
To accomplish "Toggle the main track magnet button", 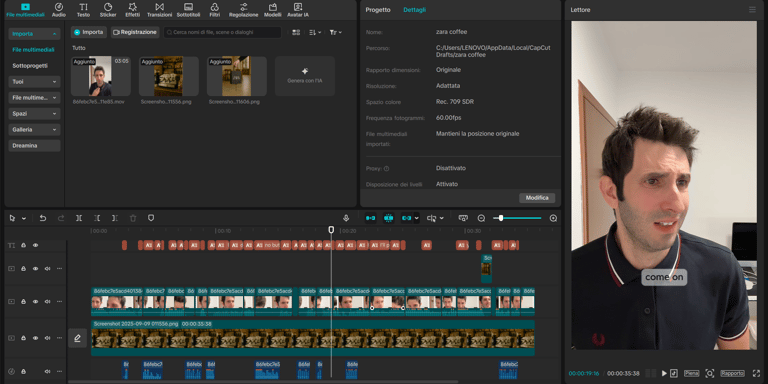I will click(370, 218).
